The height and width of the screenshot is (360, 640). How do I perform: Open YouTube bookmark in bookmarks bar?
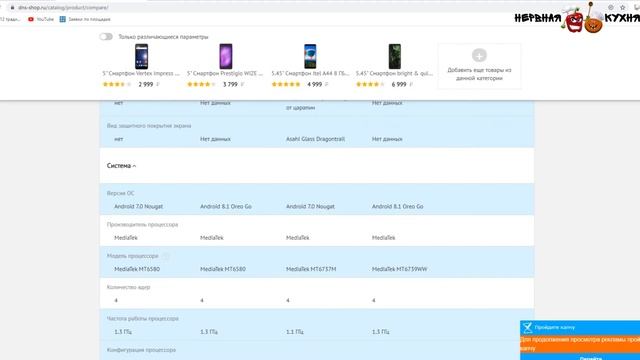pyautogui.click(x=41, y=19)
